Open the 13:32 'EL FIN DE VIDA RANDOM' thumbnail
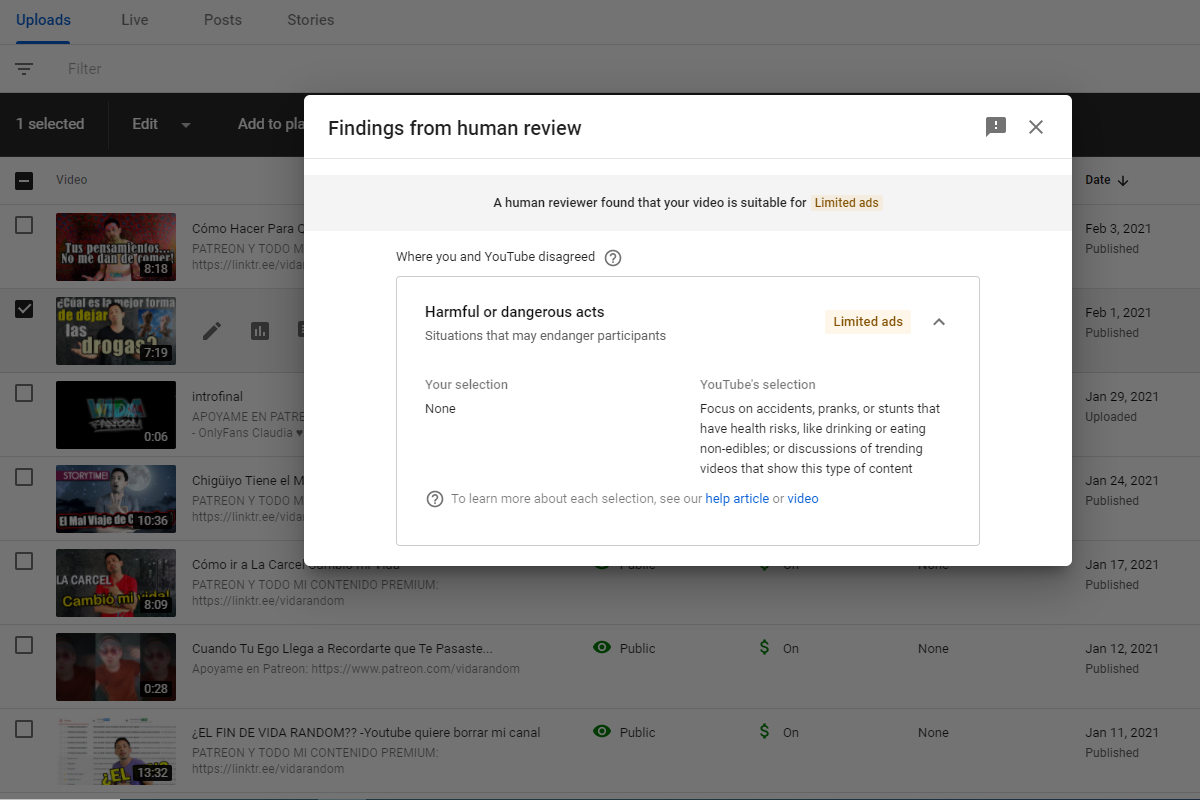1200x800 pixels. tap(116, 750)
